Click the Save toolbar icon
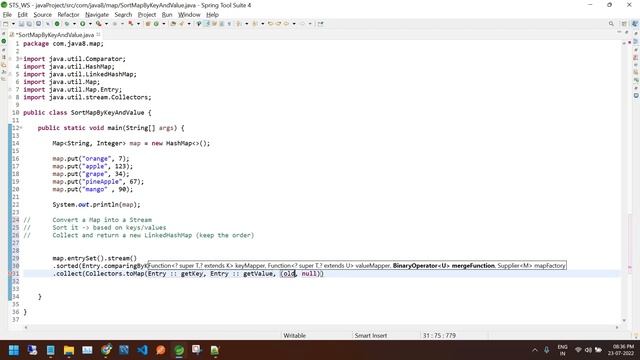This screenshot has height=360, width=640. click(x=21, y=24)
